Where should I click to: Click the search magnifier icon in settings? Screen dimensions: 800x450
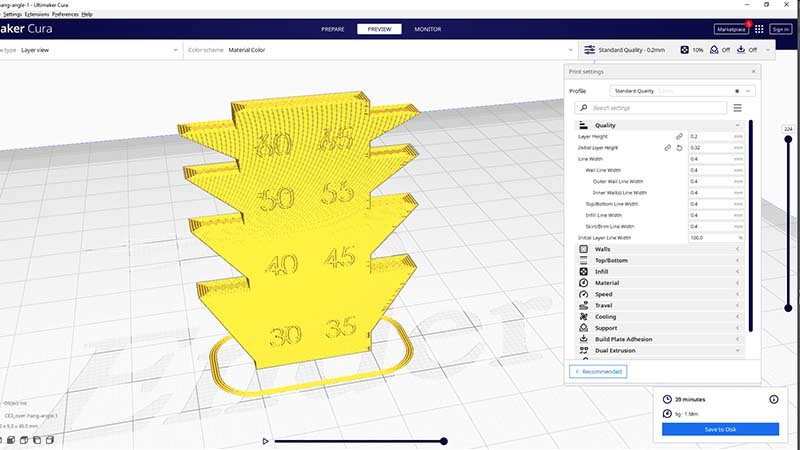point(584,108)
